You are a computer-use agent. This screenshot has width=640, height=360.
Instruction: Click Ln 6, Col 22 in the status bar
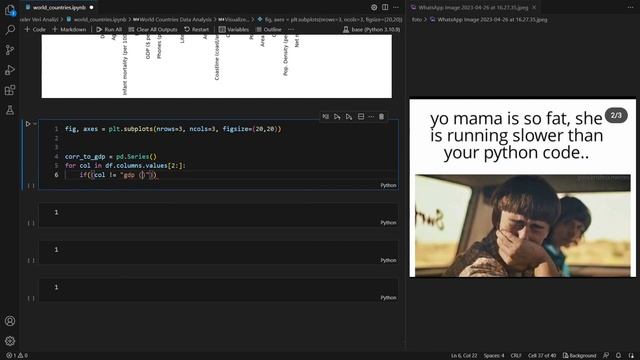464,356
